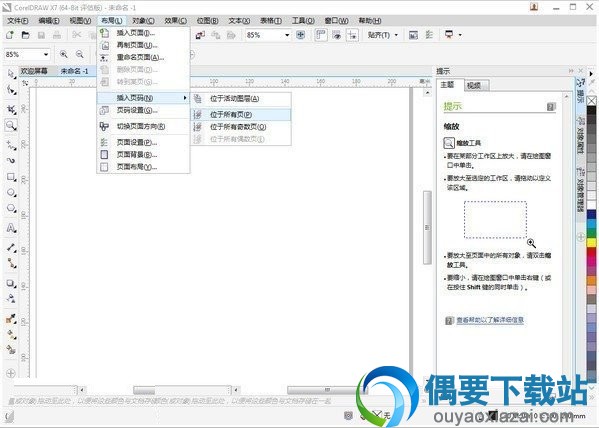Open the 窗口(W) menu
This screenshot has height=428, width=599.
tap(336, 21)
